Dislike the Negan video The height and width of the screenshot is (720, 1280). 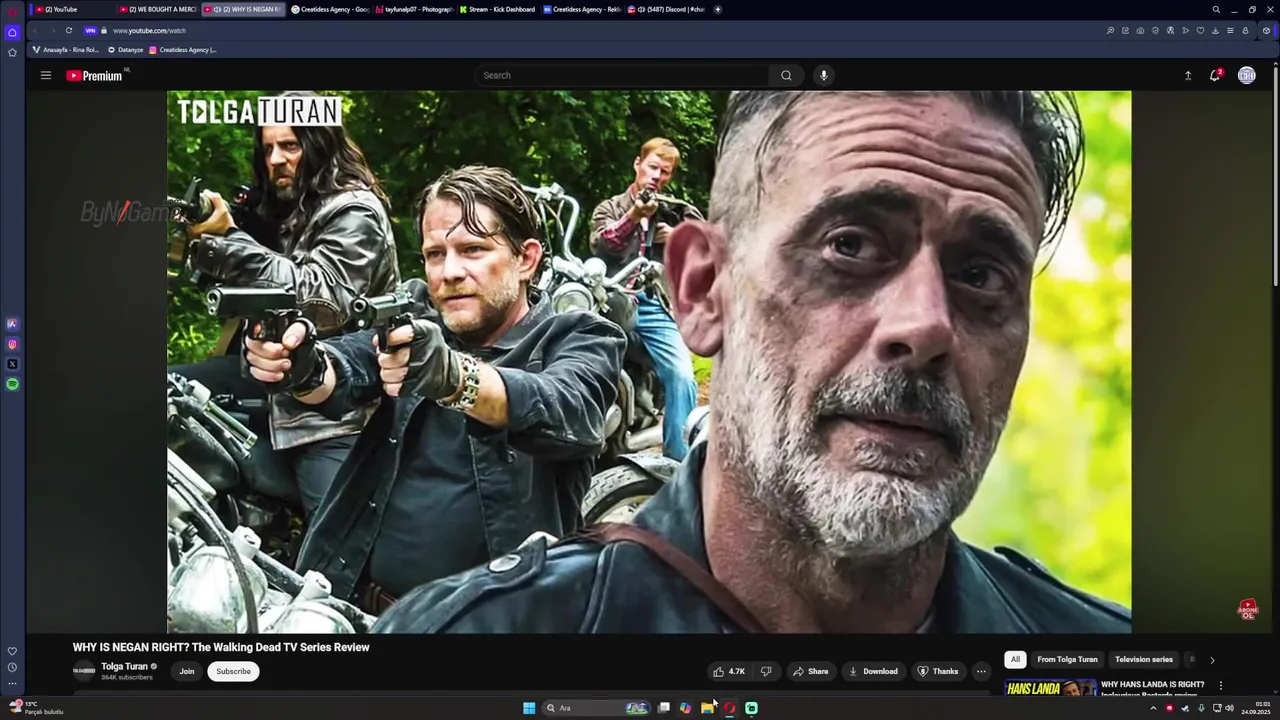pos(766,671)
